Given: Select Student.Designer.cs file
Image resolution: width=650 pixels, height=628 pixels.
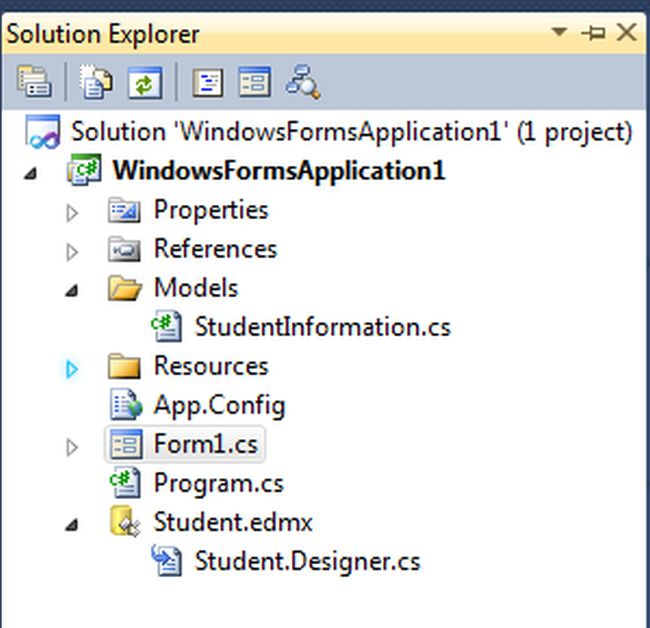Looking at the screenshot, I should [x=307, y=561].
